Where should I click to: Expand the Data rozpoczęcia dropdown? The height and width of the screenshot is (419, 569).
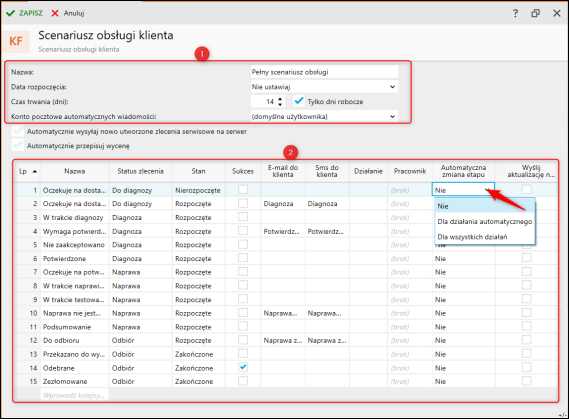point(392,87)
